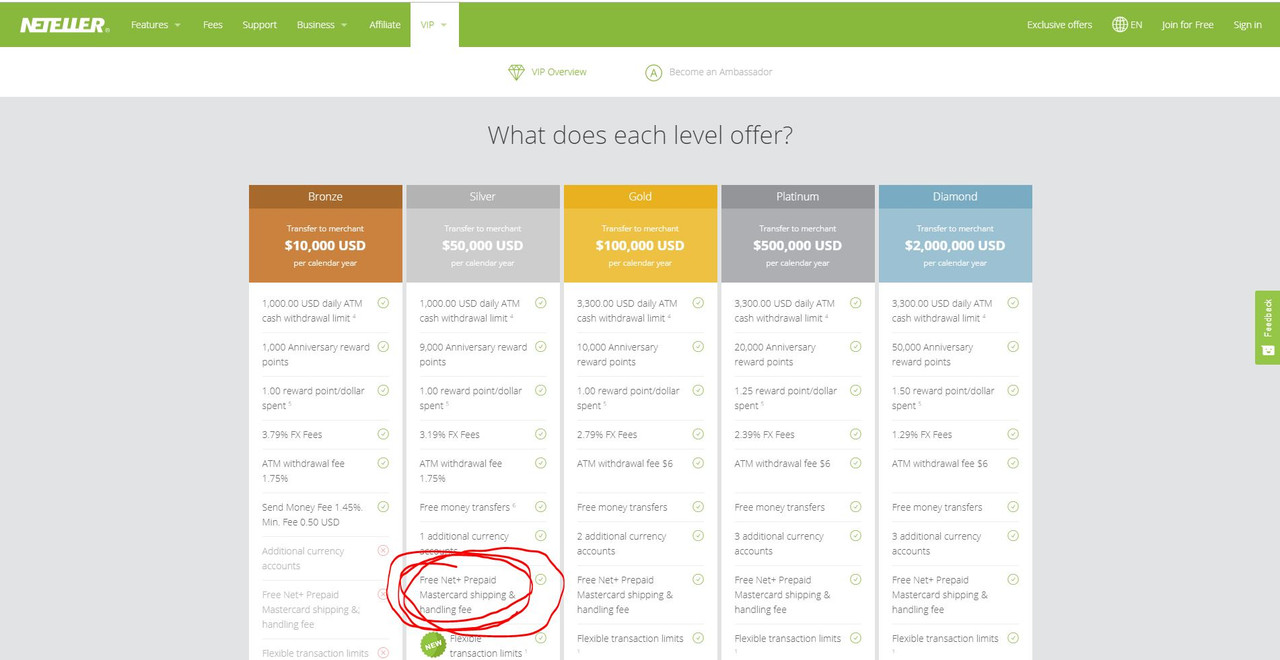Click Platinum '1.25 reward point/dollar spent' text

[786, 398]
